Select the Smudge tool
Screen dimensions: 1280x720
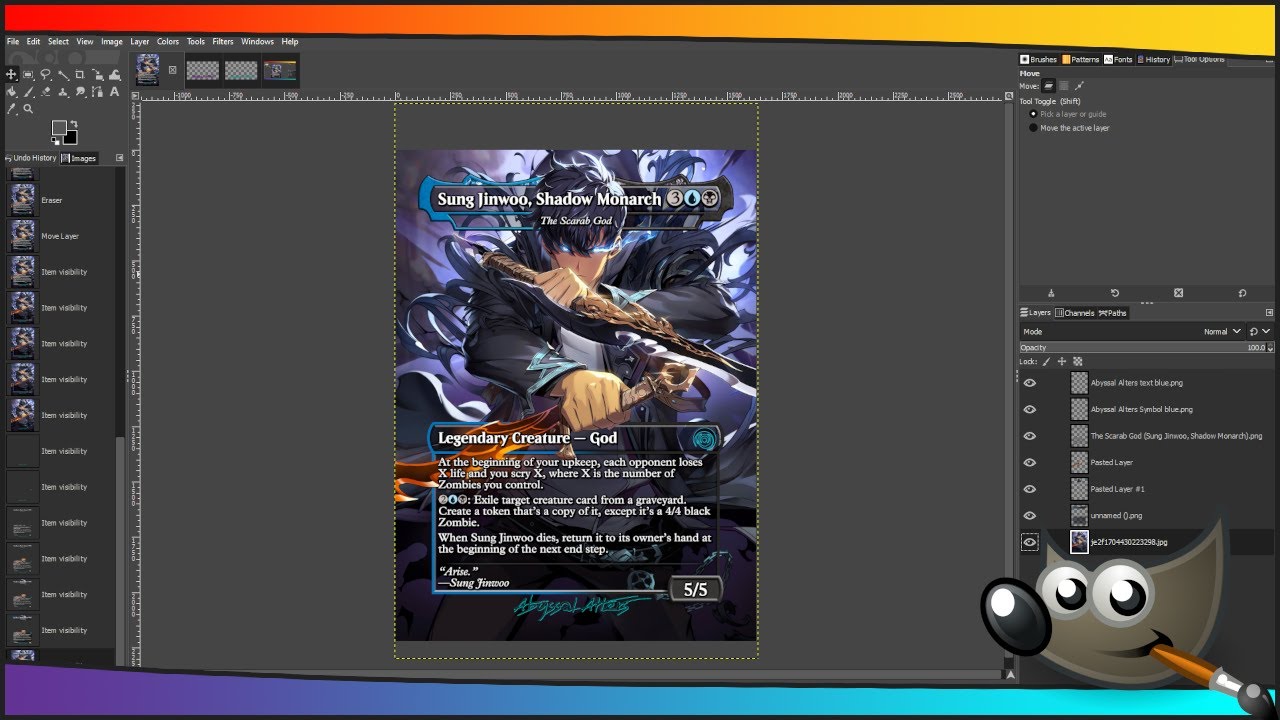(80, 92)
